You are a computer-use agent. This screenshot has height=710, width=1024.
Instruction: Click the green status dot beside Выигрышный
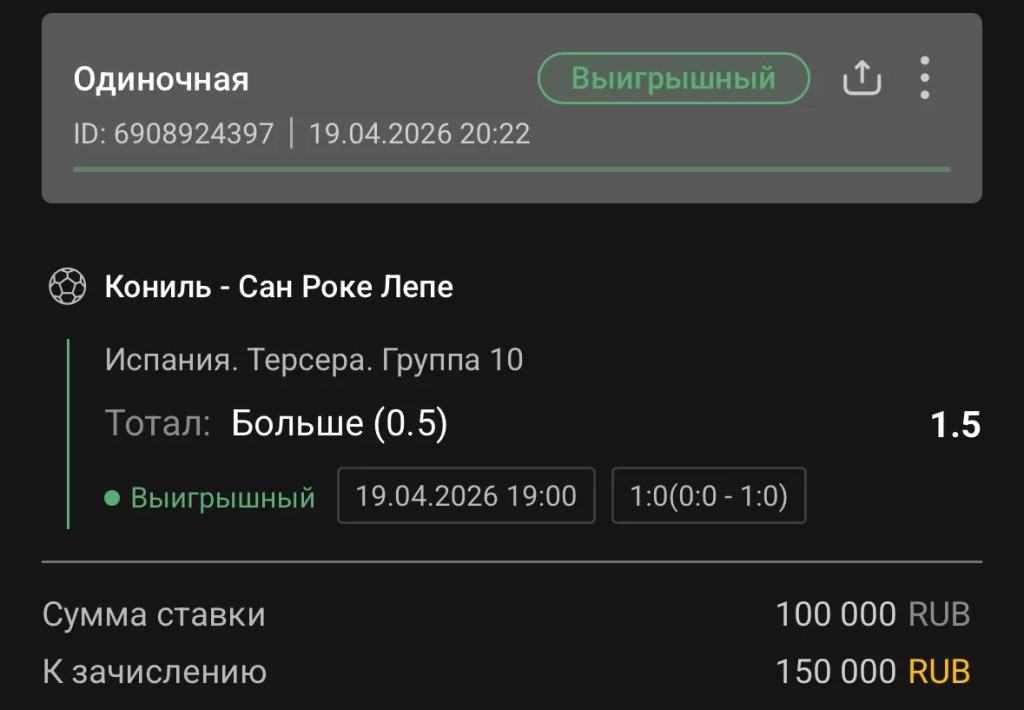pyautogui.click(x=112, y=497)
